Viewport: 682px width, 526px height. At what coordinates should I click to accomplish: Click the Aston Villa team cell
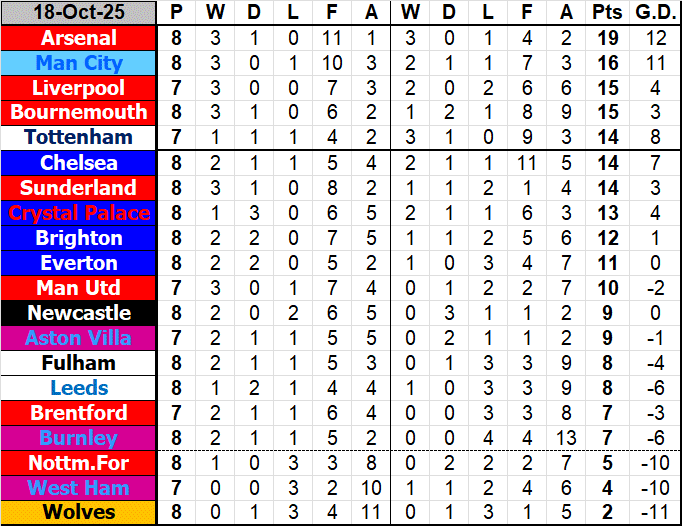(x=79, y=338)
